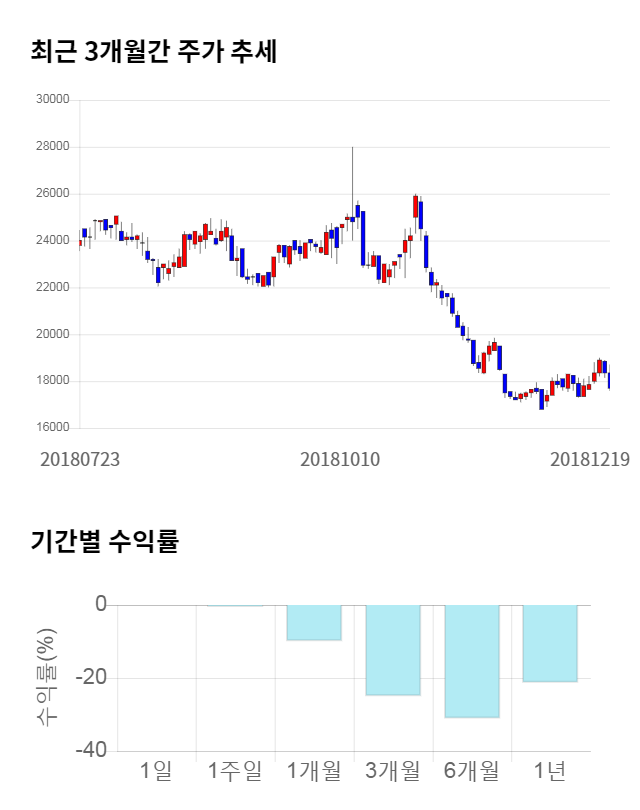
Task: Click the 1일 period label
Action: [x=156, y=771]
